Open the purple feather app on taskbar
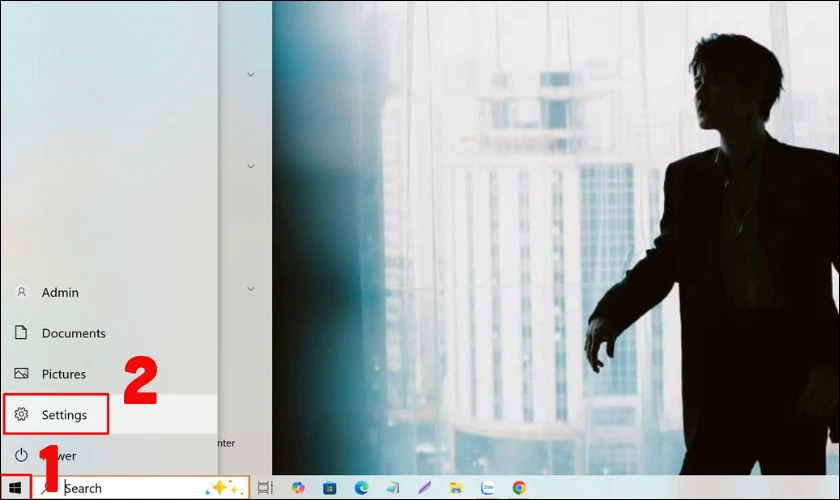Image resolution: width=840 pixels, height=500 pixels. [x=424, y=488]
